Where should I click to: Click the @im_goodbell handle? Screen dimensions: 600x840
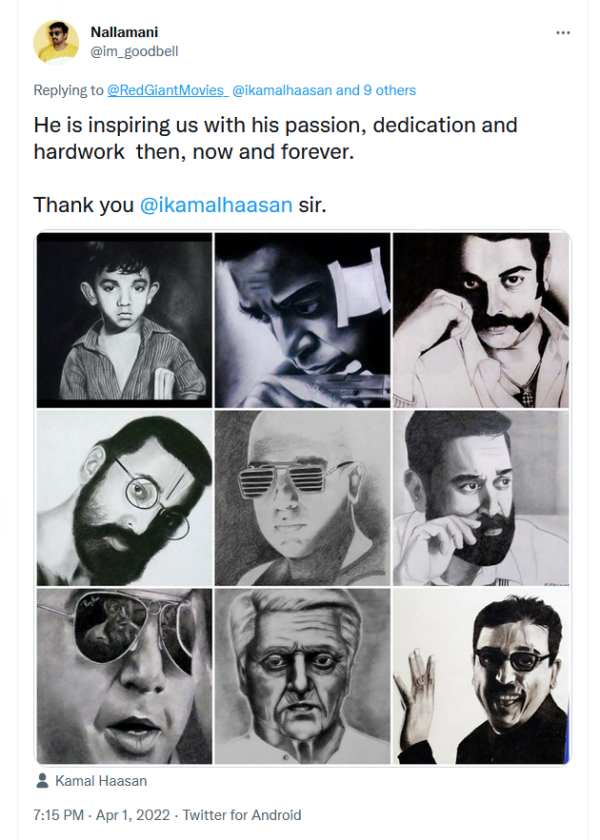coord(134,51)
